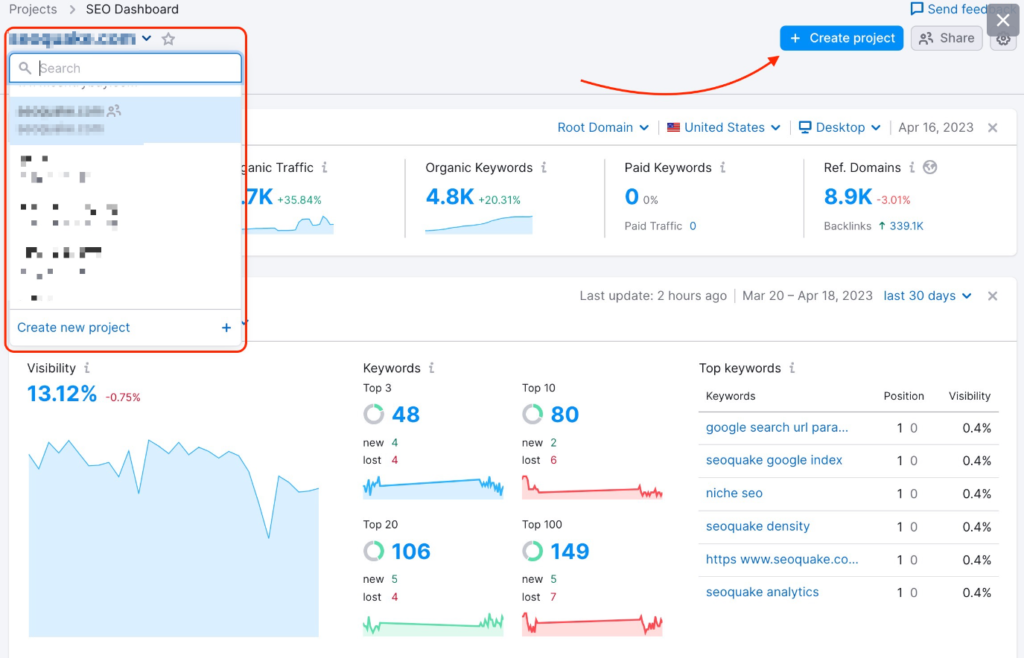Click the settings gear icon

(x=1003, y=41)
